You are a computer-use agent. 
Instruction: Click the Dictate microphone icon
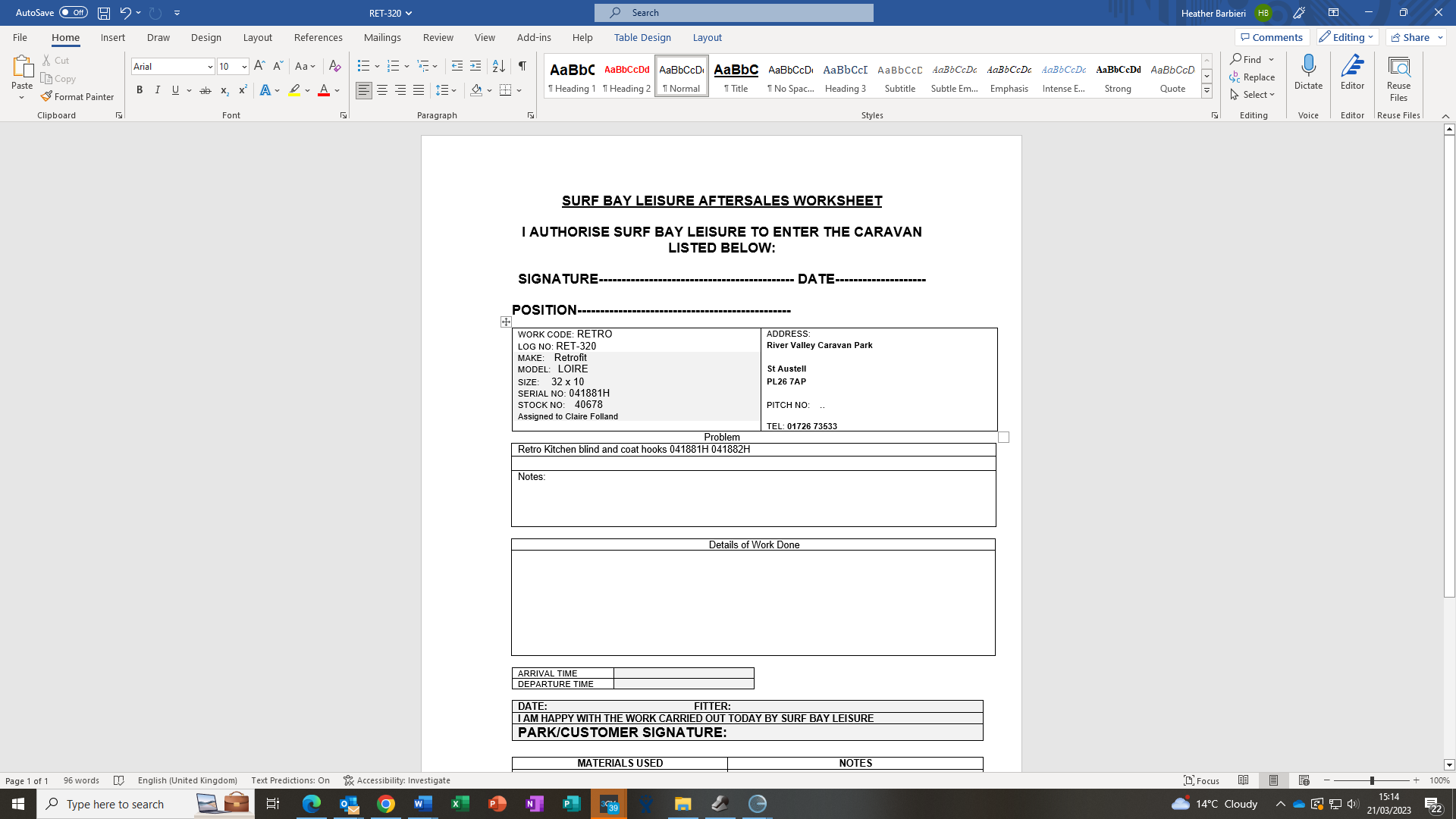pyautogui.click(x=1308, y=67)
